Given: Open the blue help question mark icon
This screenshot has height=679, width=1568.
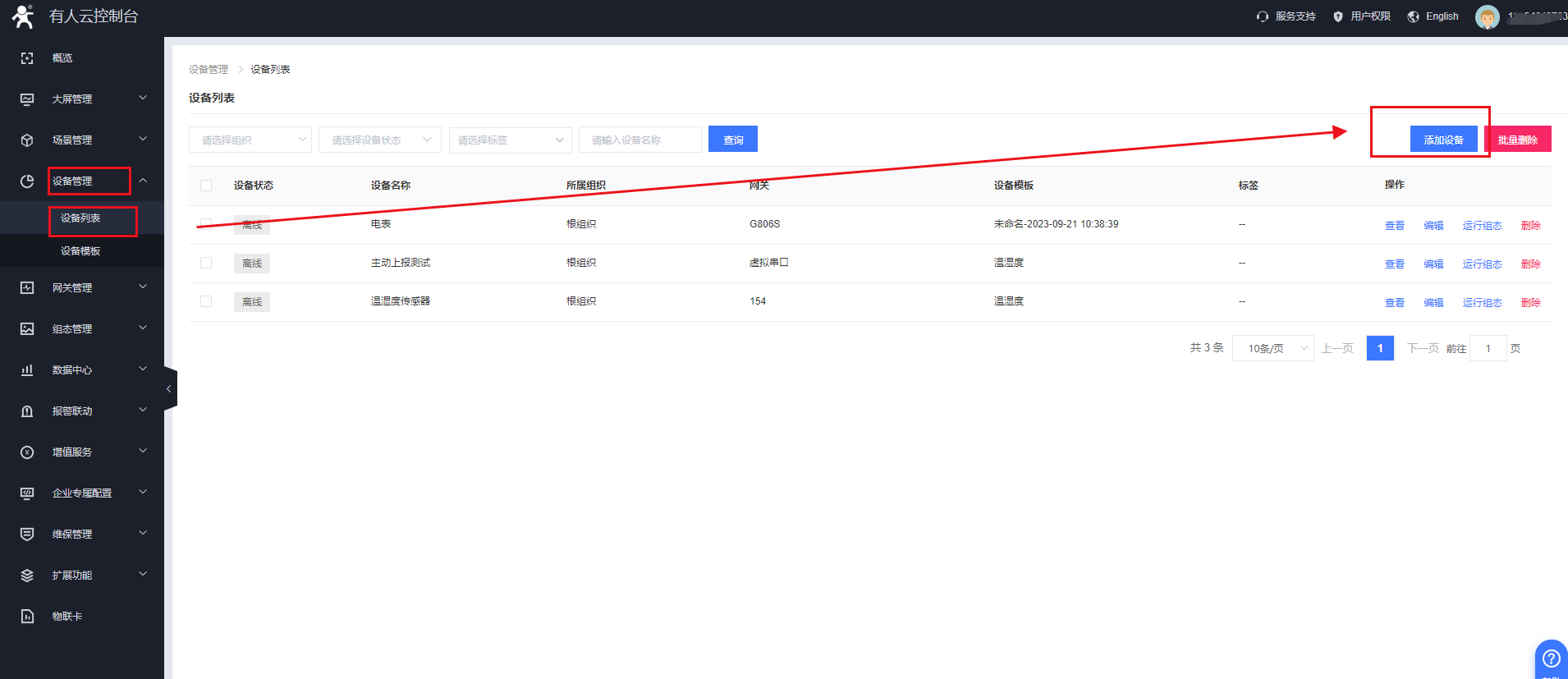Looking at the screenshot, I should click(1551, 658).
